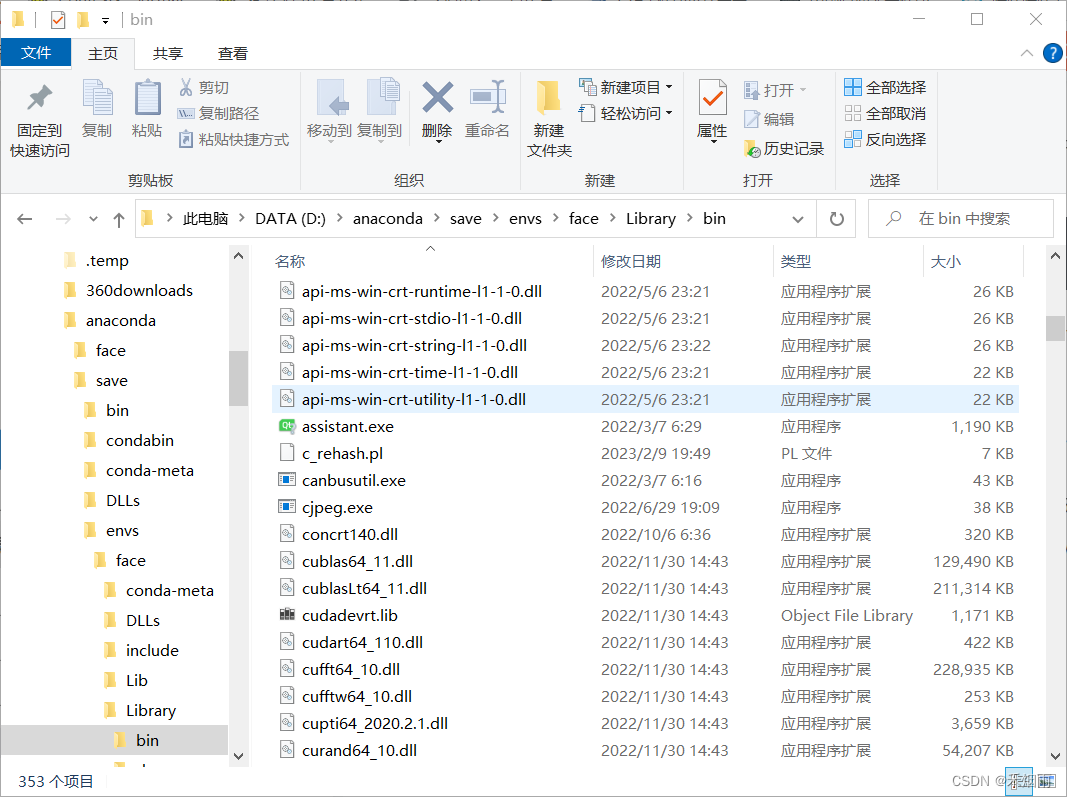This screenshot has height=797, width=1067.
Task: Invert selection with 反向选择
Action: pyautogui.click(x=886, y=139)
